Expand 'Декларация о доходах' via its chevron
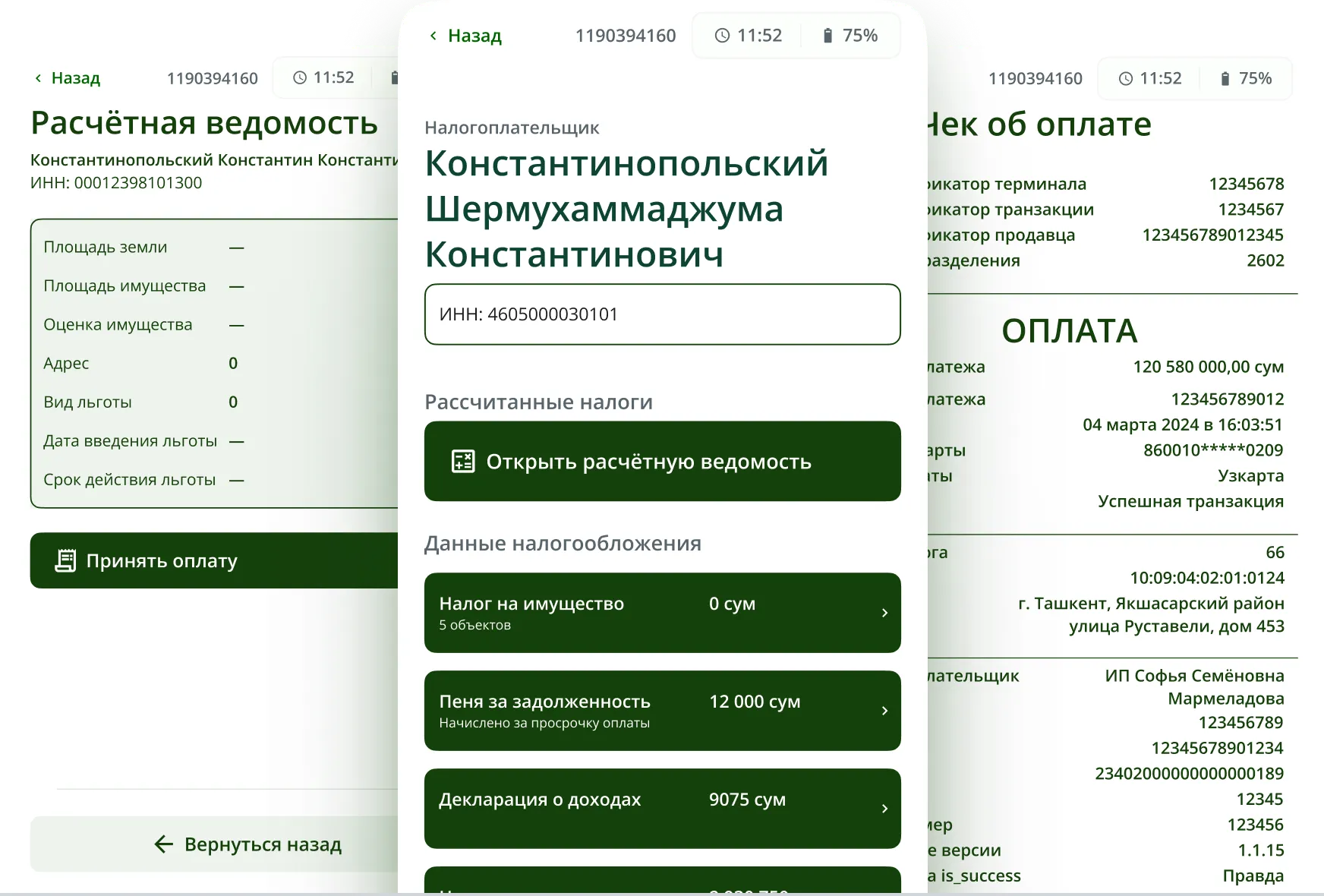The image size is (1324, 896). pos(884,809)
